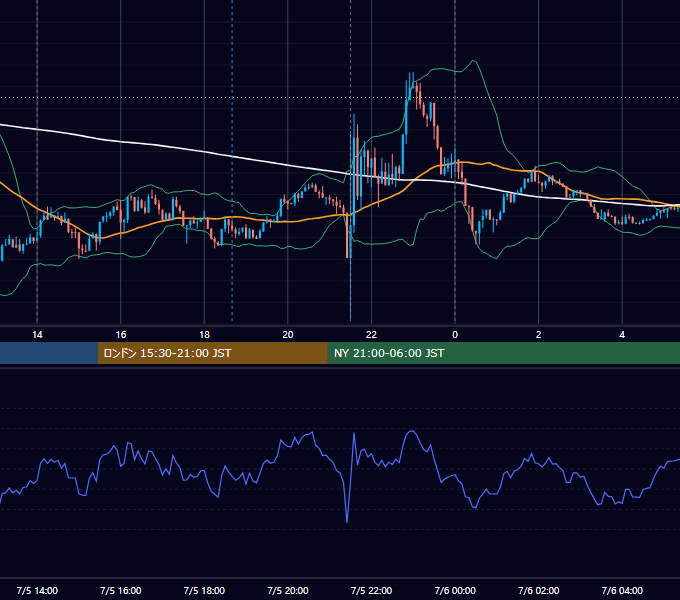
Task: Click the NY 21:00-06:00 JST session bar
Action: [x=503, y=353]
